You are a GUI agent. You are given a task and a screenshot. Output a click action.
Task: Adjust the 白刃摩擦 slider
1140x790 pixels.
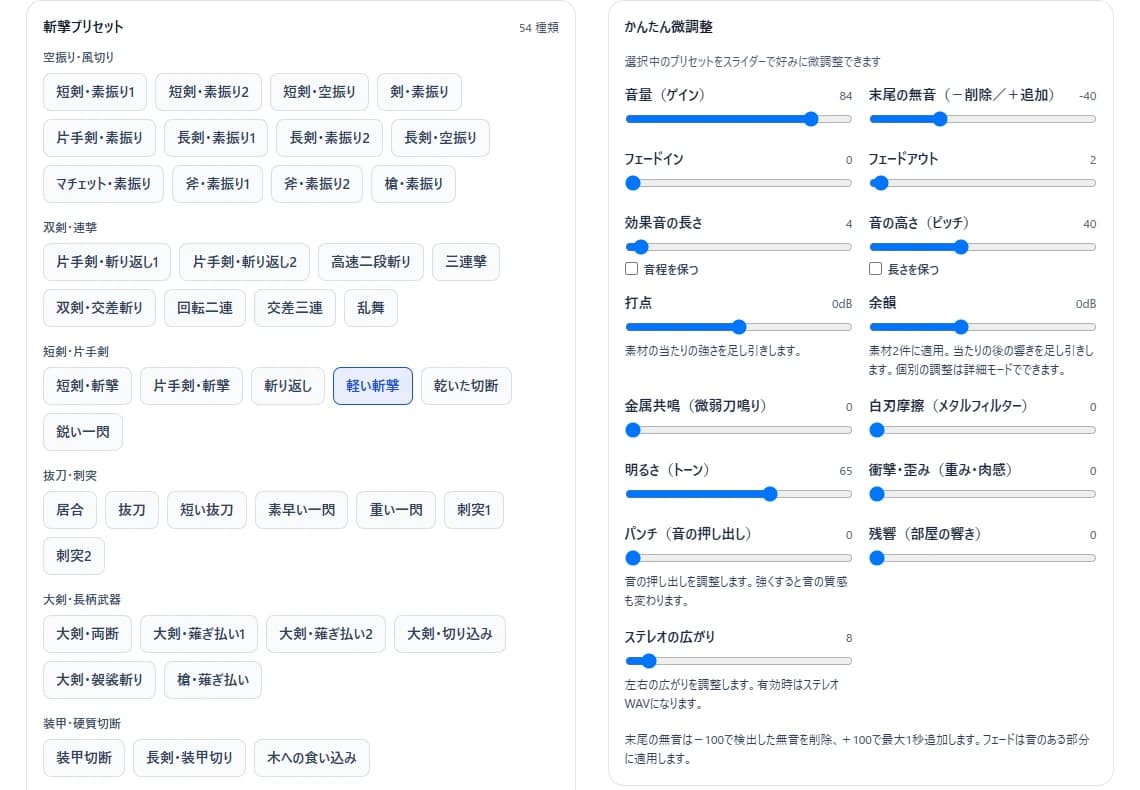tap(982, 430)
